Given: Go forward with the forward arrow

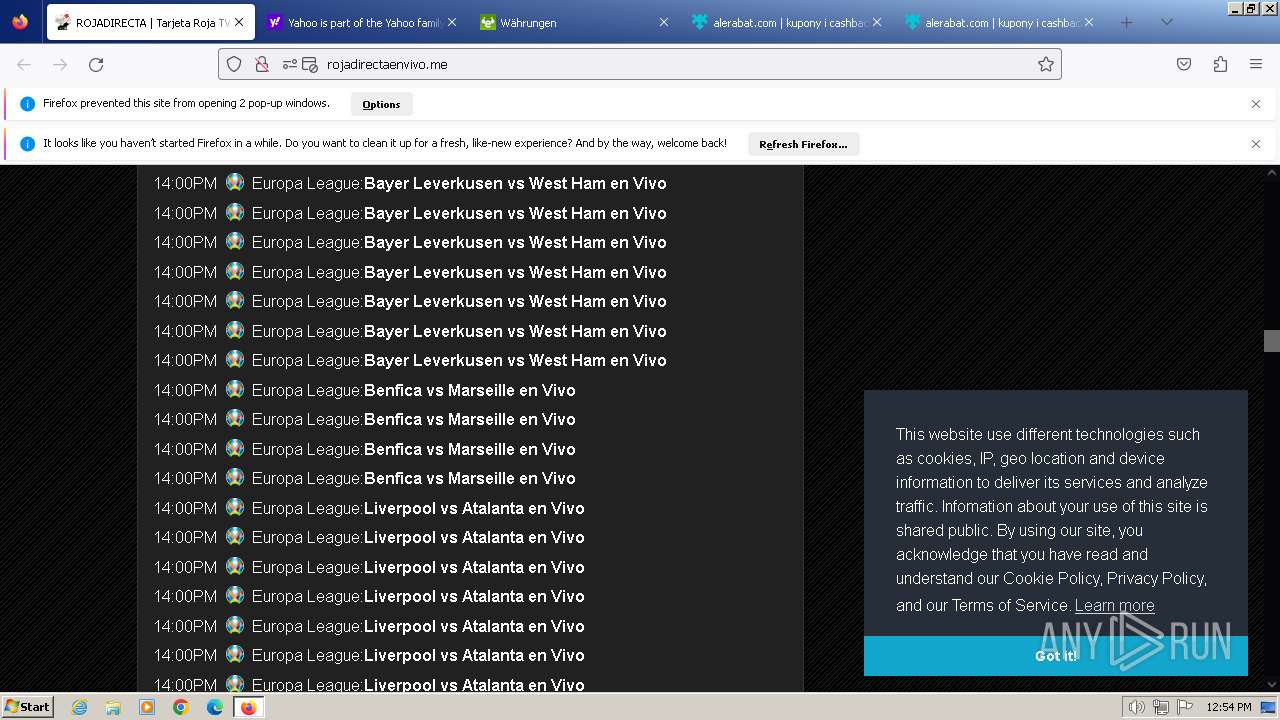Looking at the screenshot, I should point(60,64).
